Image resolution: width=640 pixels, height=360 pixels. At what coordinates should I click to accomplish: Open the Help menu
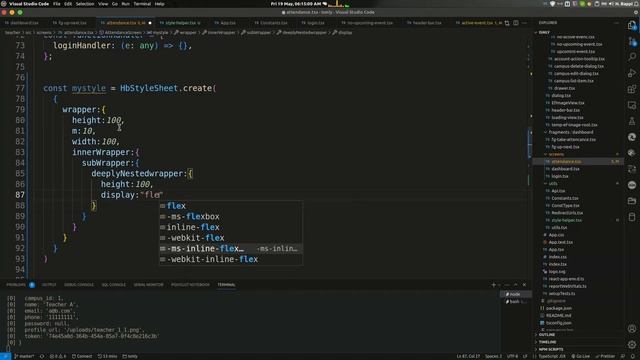[x=160, y=4]
